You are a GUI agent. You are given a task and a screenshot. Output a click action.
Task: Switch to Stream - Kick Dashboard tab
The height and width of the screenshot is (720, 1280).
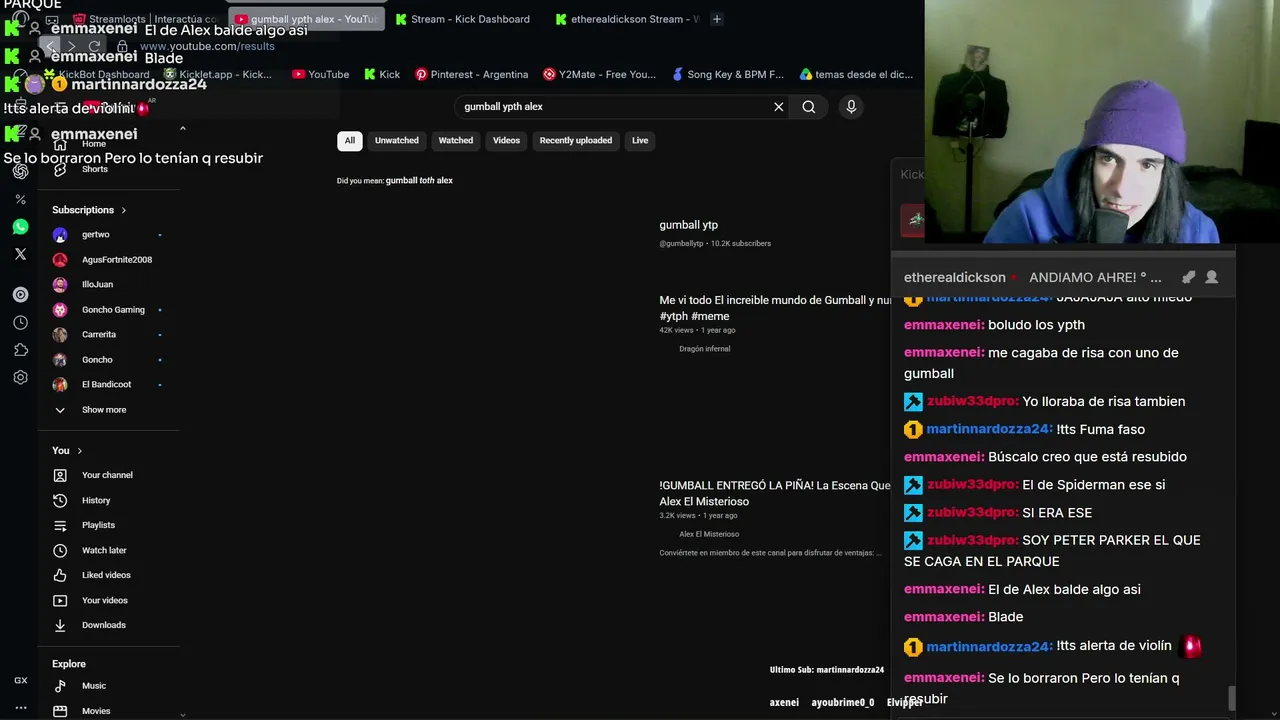click(462, 19)
